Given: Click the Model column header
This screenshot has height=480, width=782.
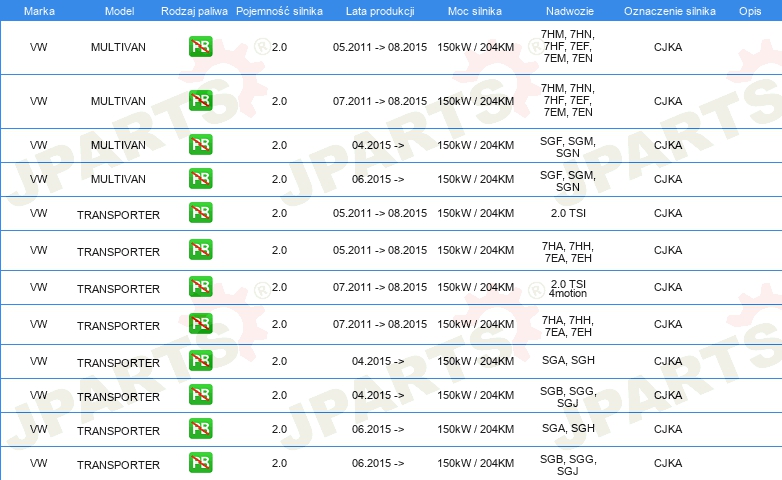Looking at the screenshot, I should (x=118, y=10).
